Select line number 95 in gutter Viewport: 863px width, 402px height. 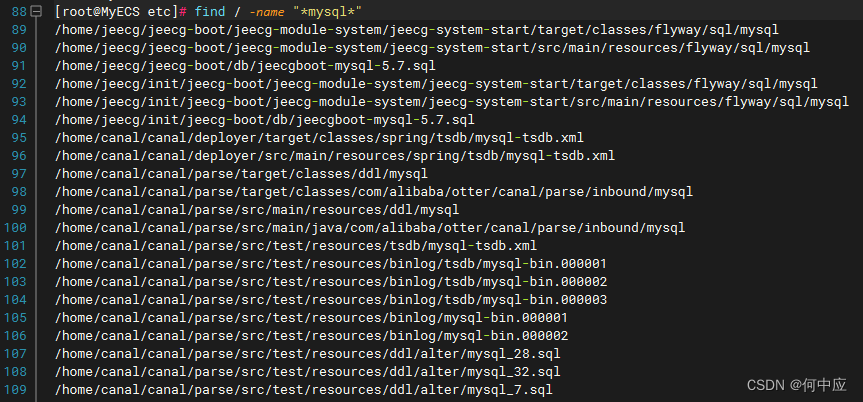point(18,138)
